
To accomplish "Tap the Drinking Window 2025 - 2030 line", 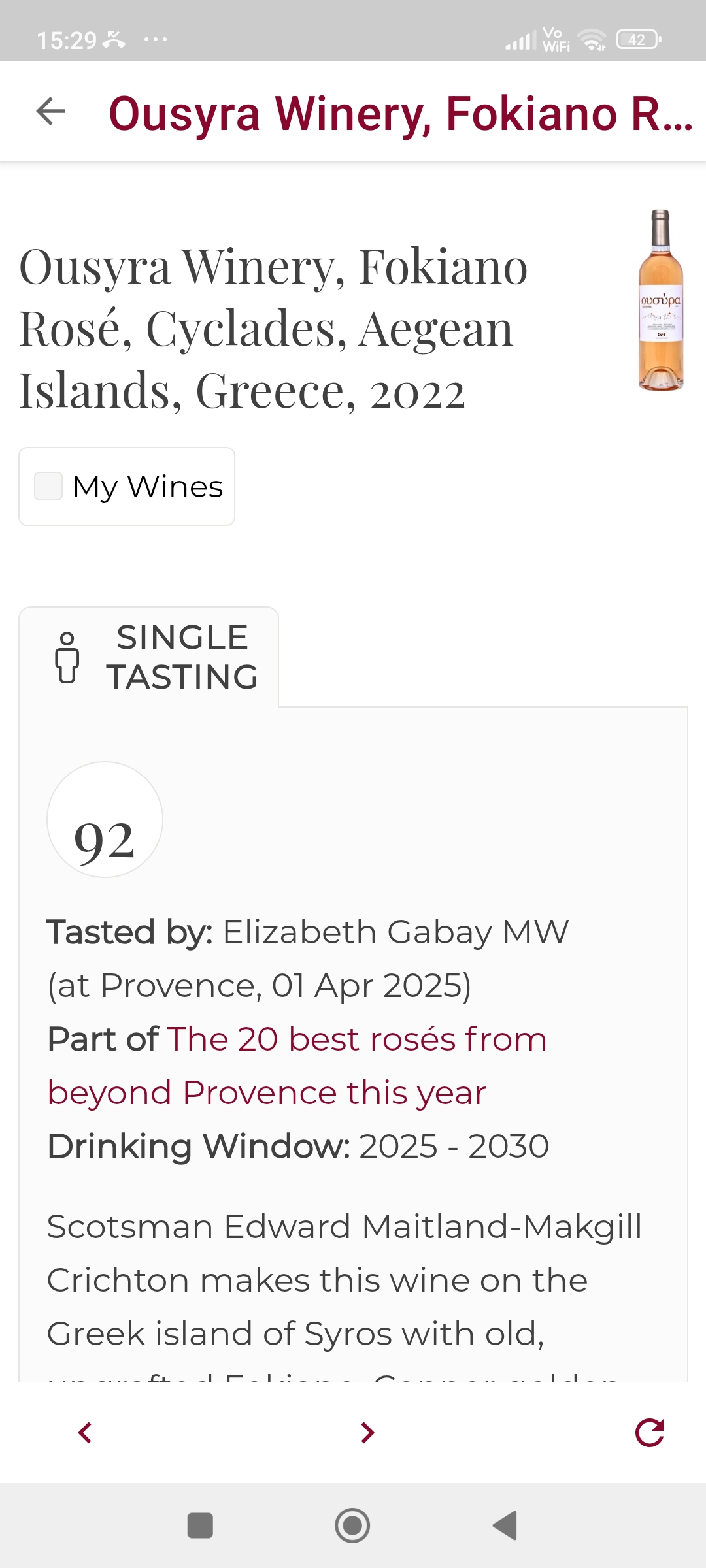I will (298, 1146).
